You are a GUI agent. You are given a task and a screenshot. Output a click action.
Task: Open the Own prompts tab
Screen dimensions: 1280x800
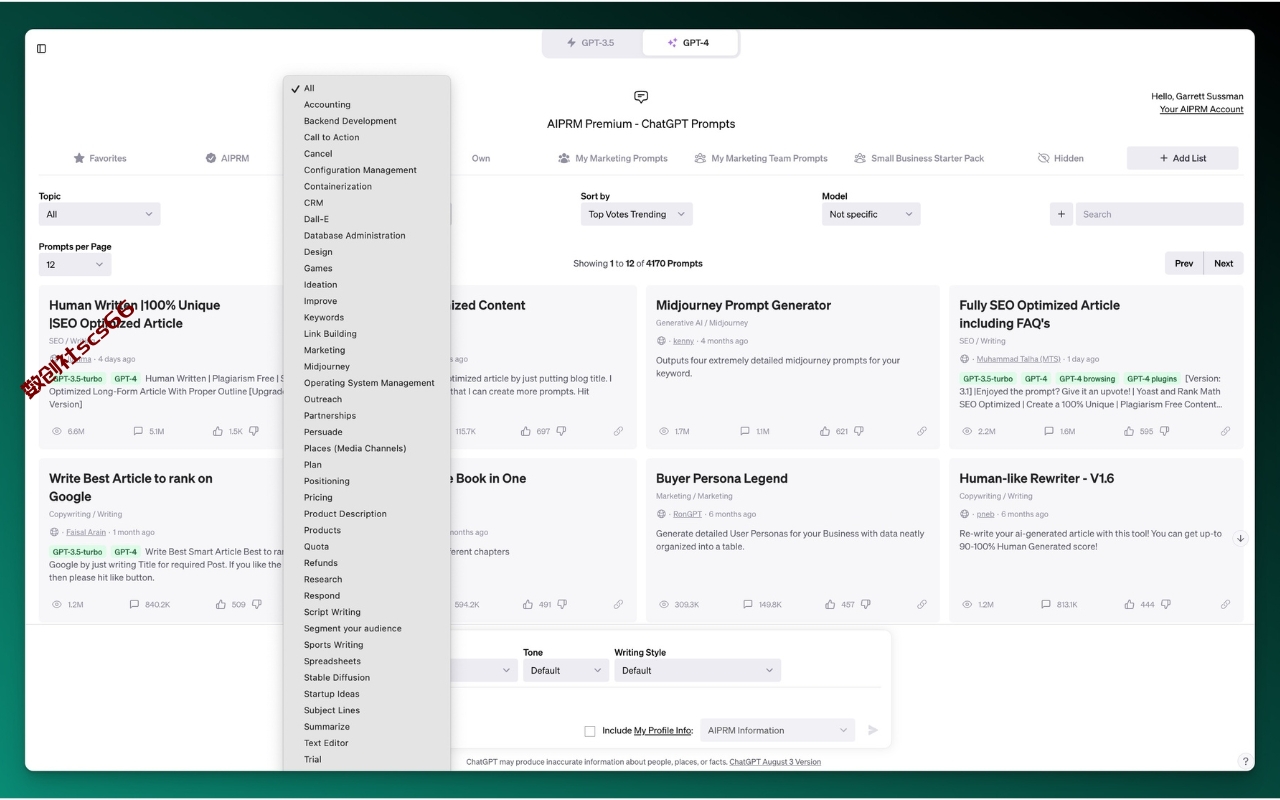tap(481, 158)
